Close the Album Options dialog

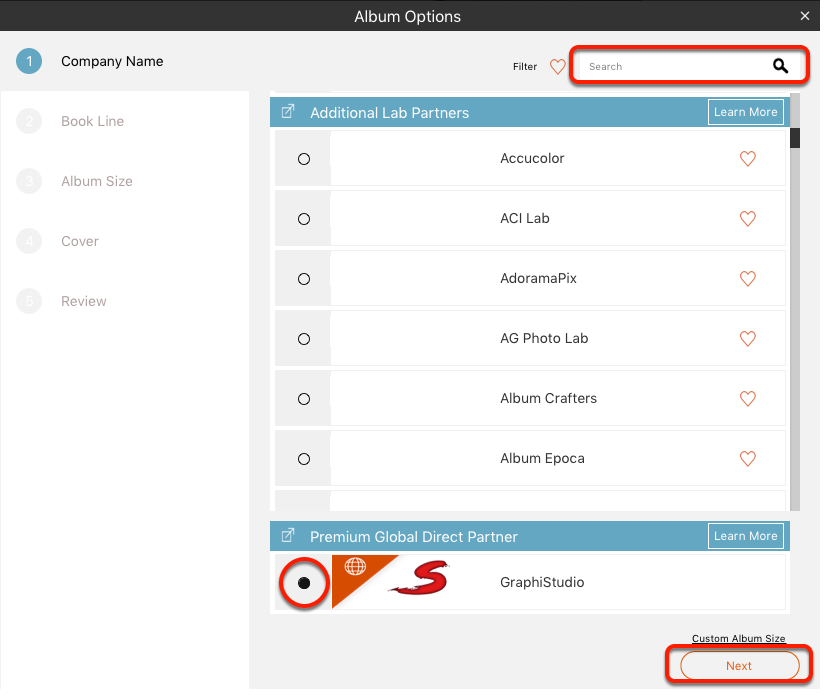[x=805, y=16]
